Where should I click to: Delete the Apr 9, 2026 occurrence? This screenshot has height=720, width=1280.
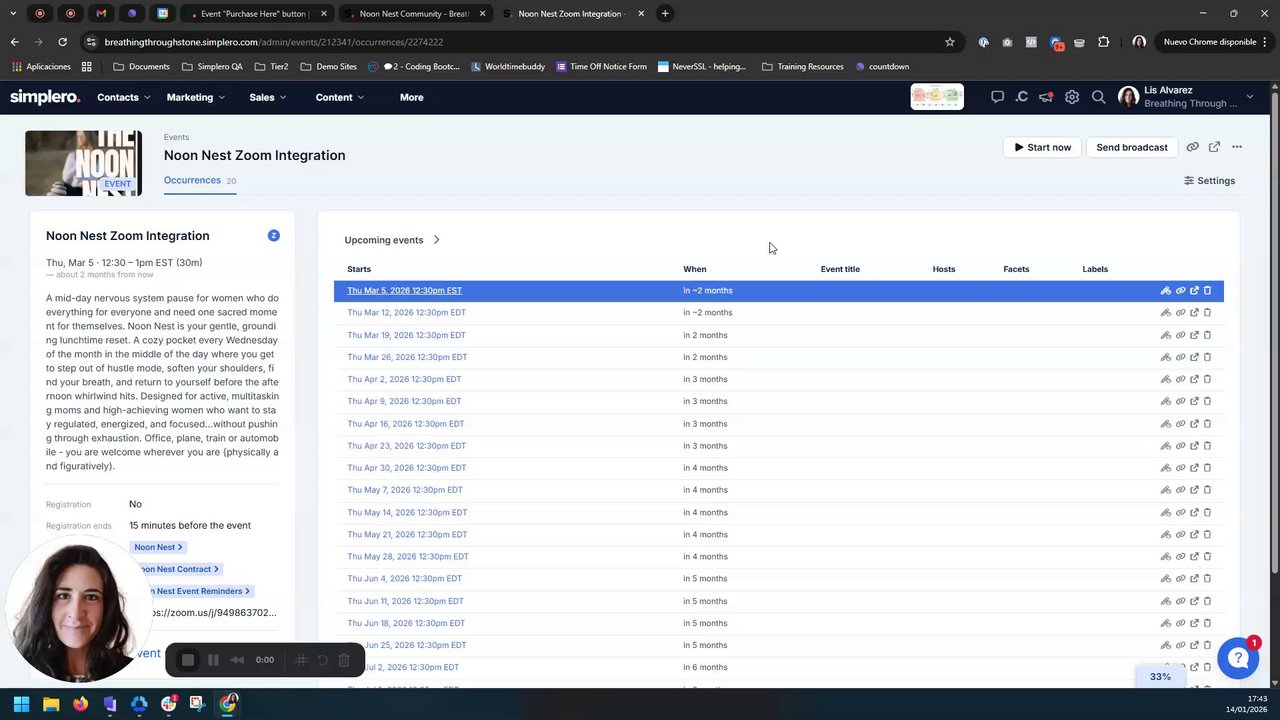click(1207, 401)
